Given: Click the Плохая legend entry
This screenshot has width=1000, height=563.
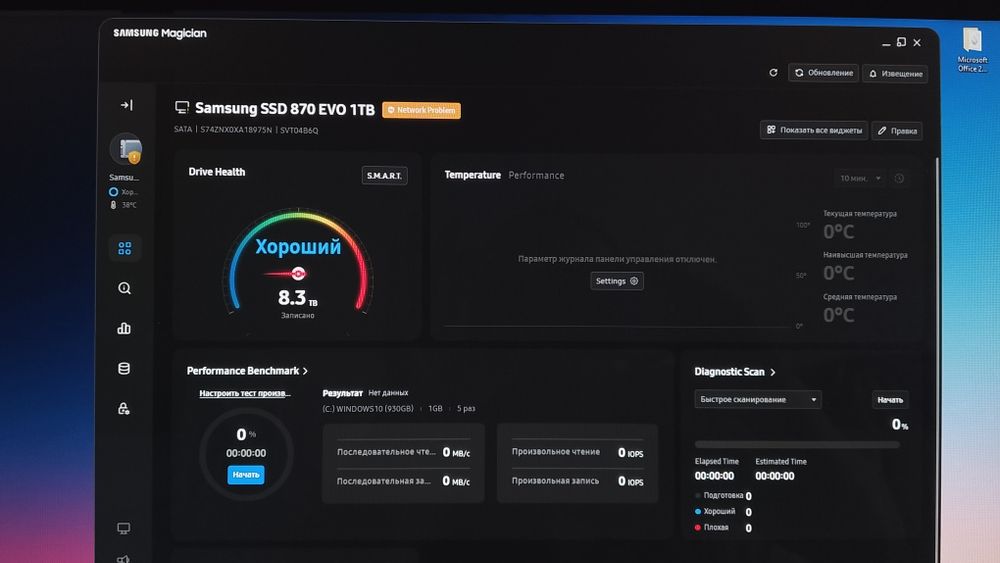Looking at the screenshot, I should tap(723, 527).
